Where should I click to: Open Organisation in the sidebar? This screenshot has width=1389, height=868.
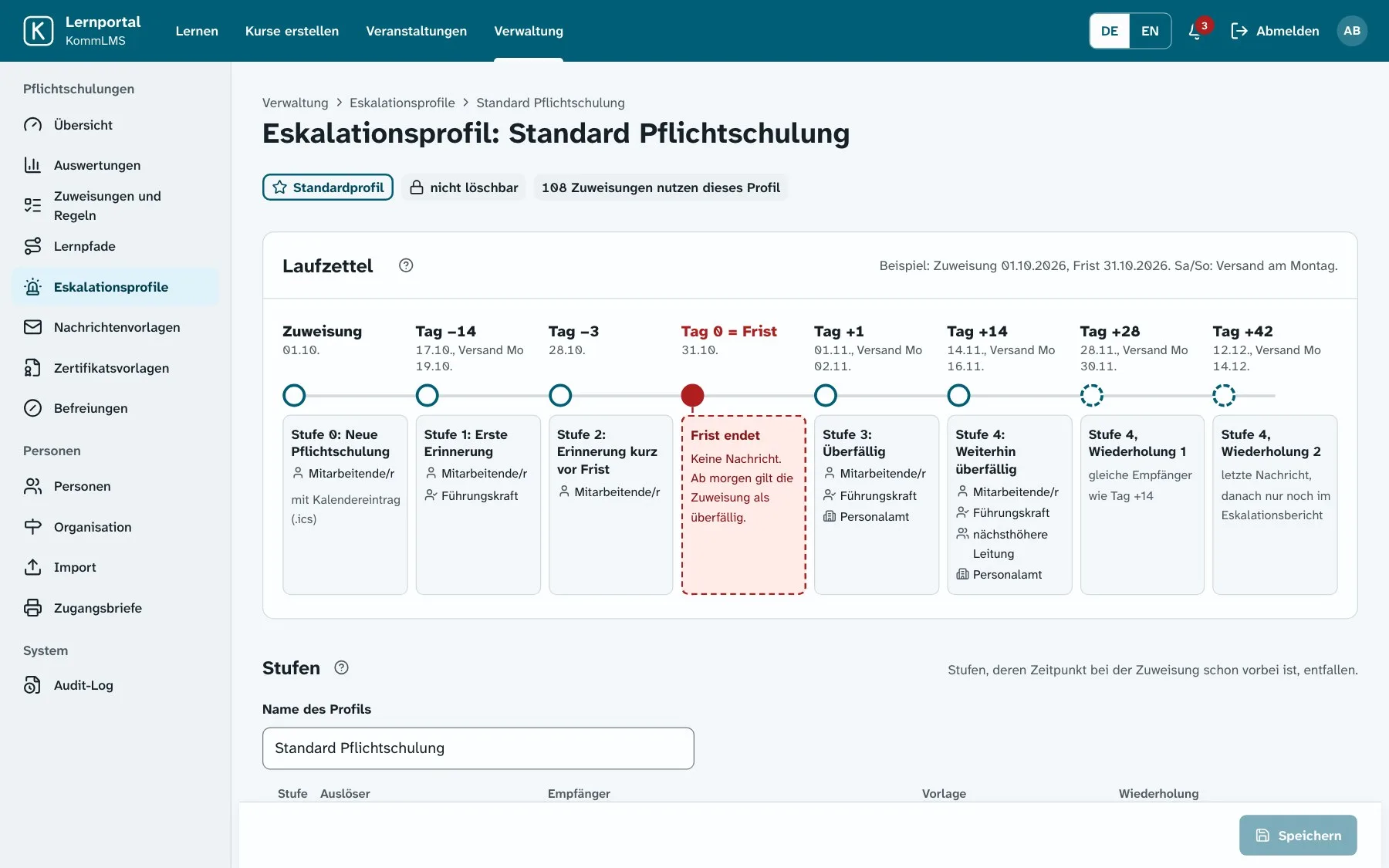coord(116,527)
